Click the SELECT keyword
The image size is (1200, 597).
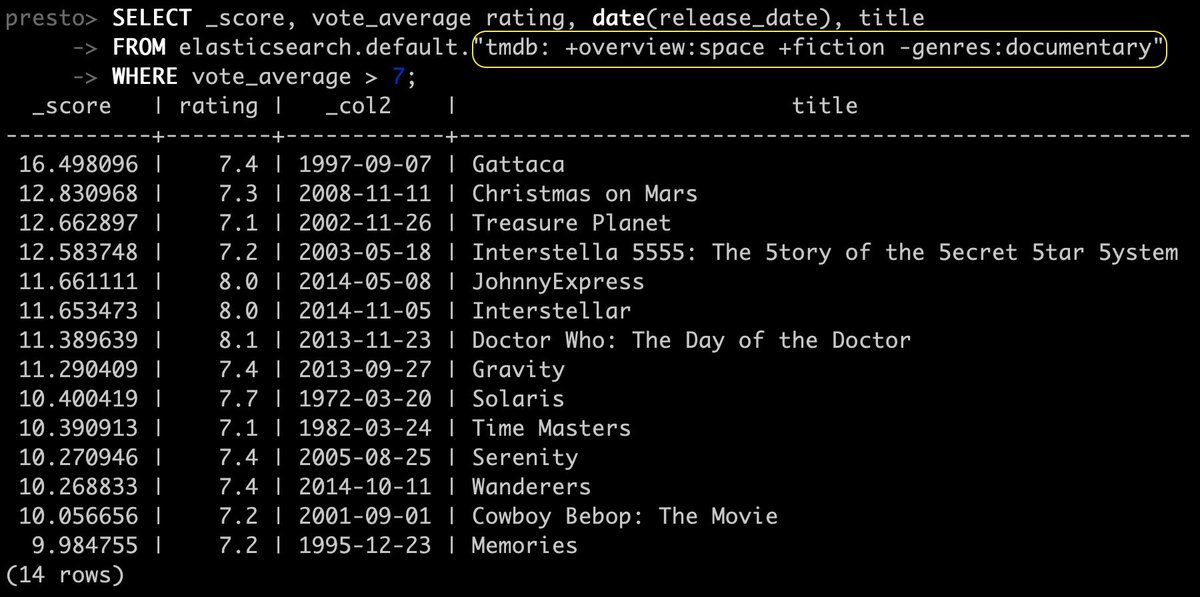151,18
